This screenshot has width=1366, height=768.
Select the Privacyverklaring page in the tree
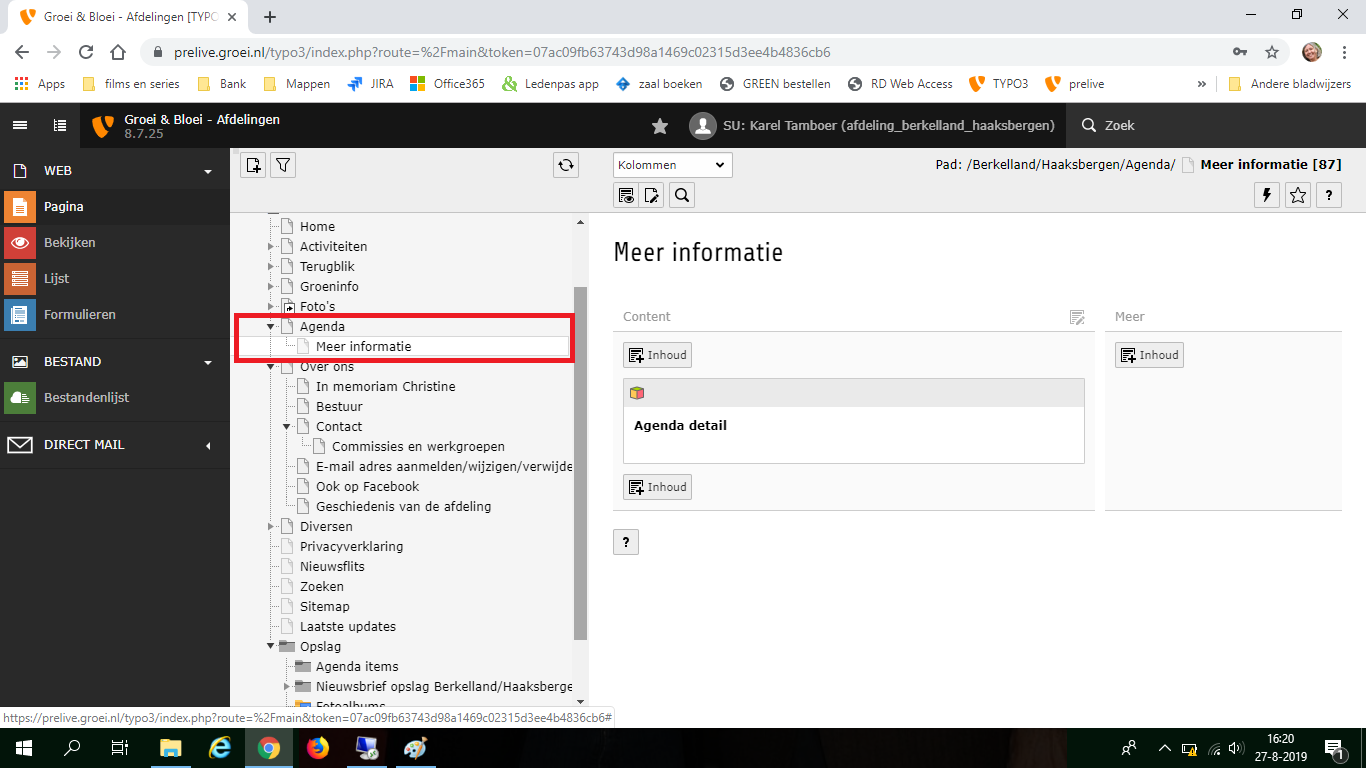(351, 547)
